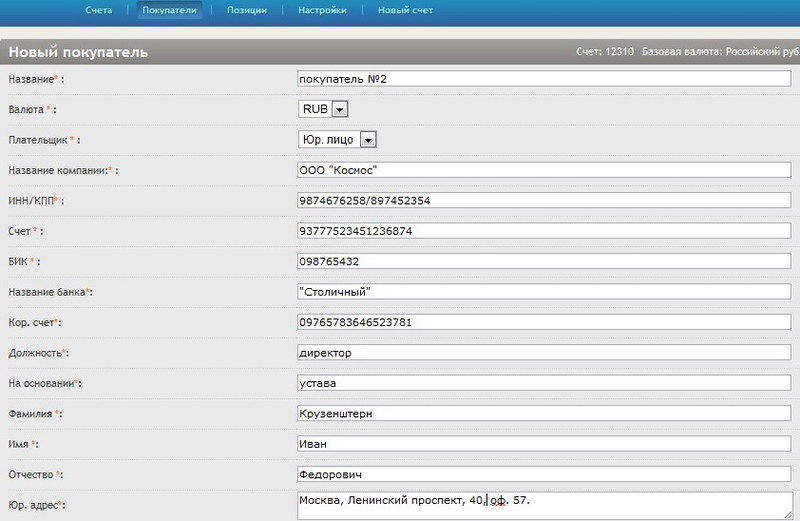Click the Валюта label
The image size is (800, 521).
click(32, 110)
